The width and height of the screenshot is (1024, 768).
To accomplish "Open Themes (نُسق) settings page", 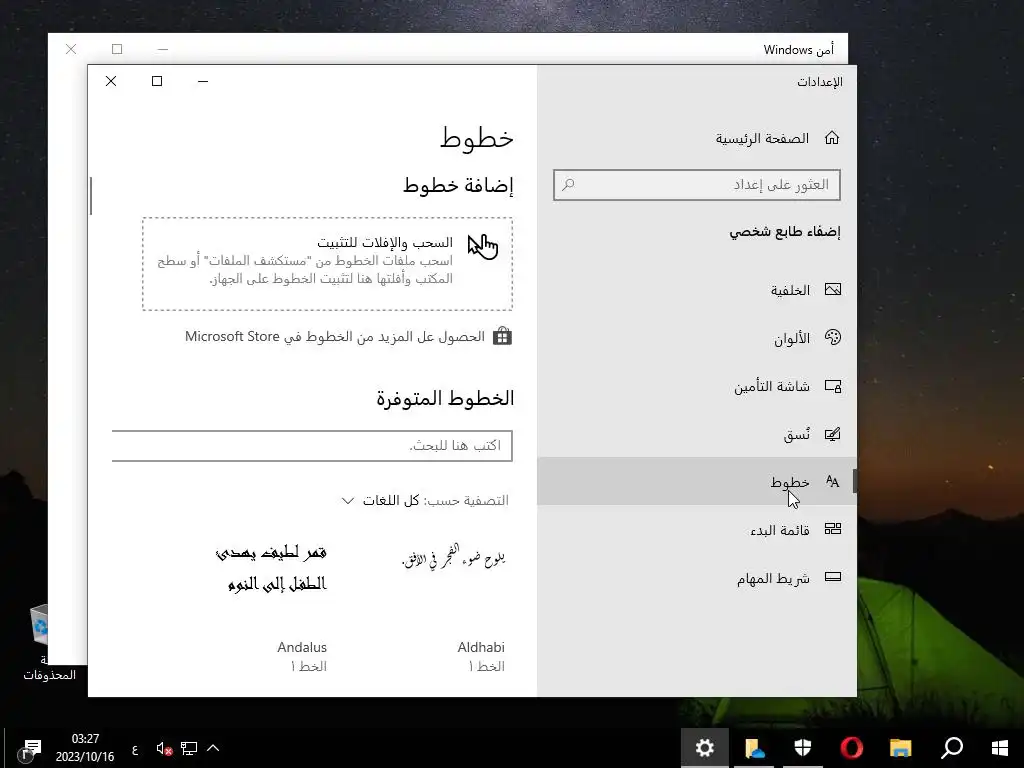I will [696, 434].
